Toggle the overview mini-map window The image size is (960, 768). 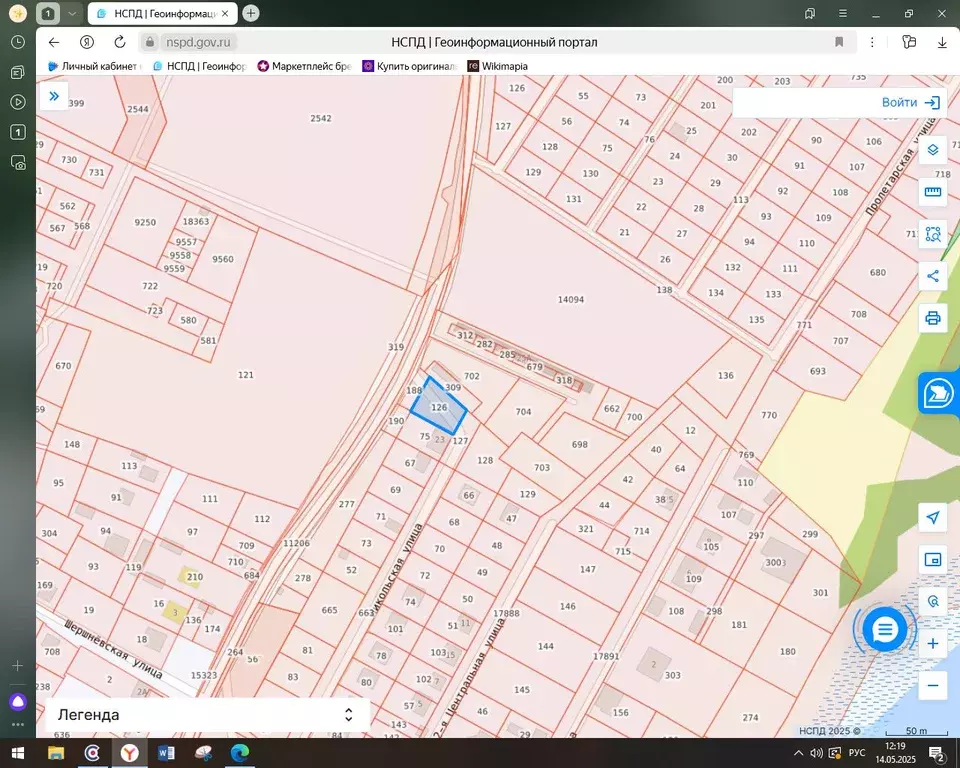pos(932,560)
